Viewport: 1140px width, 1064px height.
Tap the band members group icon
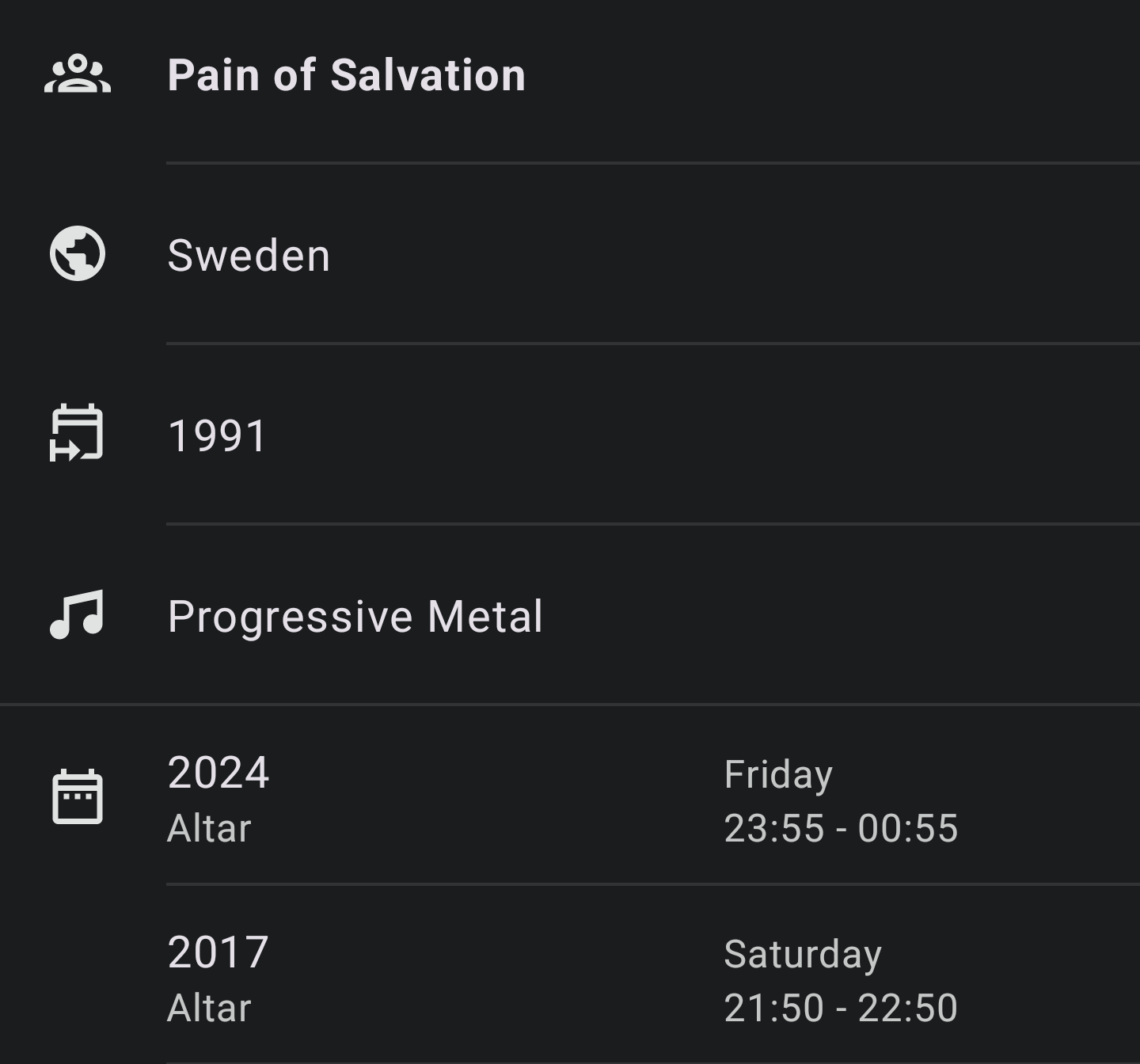point(78,74)
